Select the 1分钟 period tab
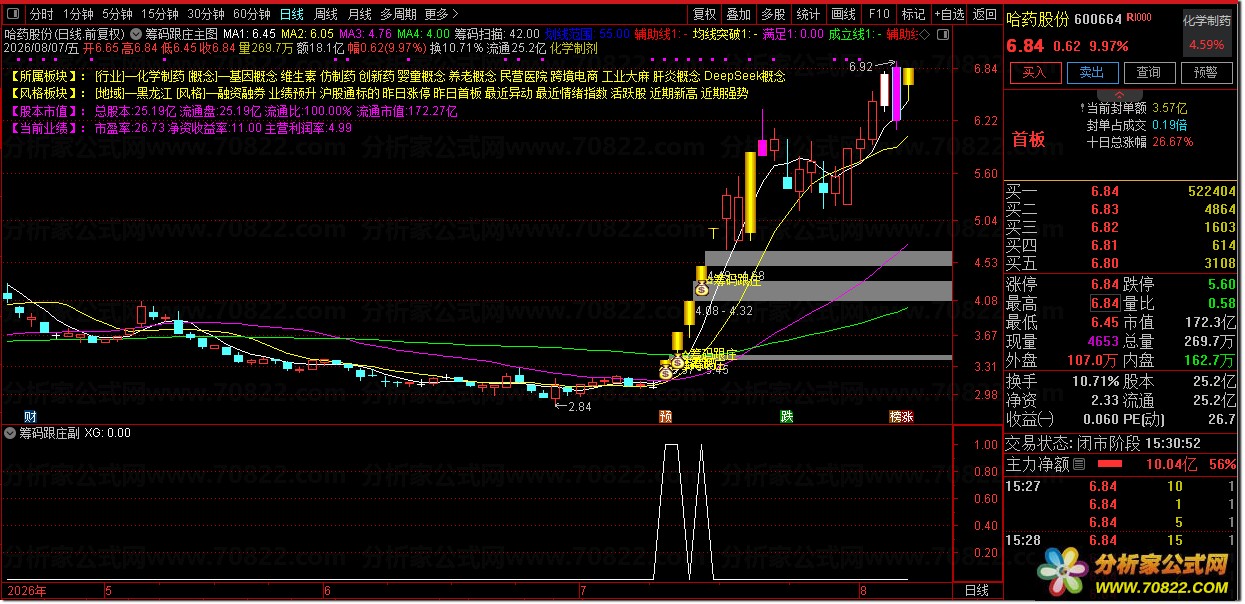Viewport: 1245px width, 604px height. [78, 15]
